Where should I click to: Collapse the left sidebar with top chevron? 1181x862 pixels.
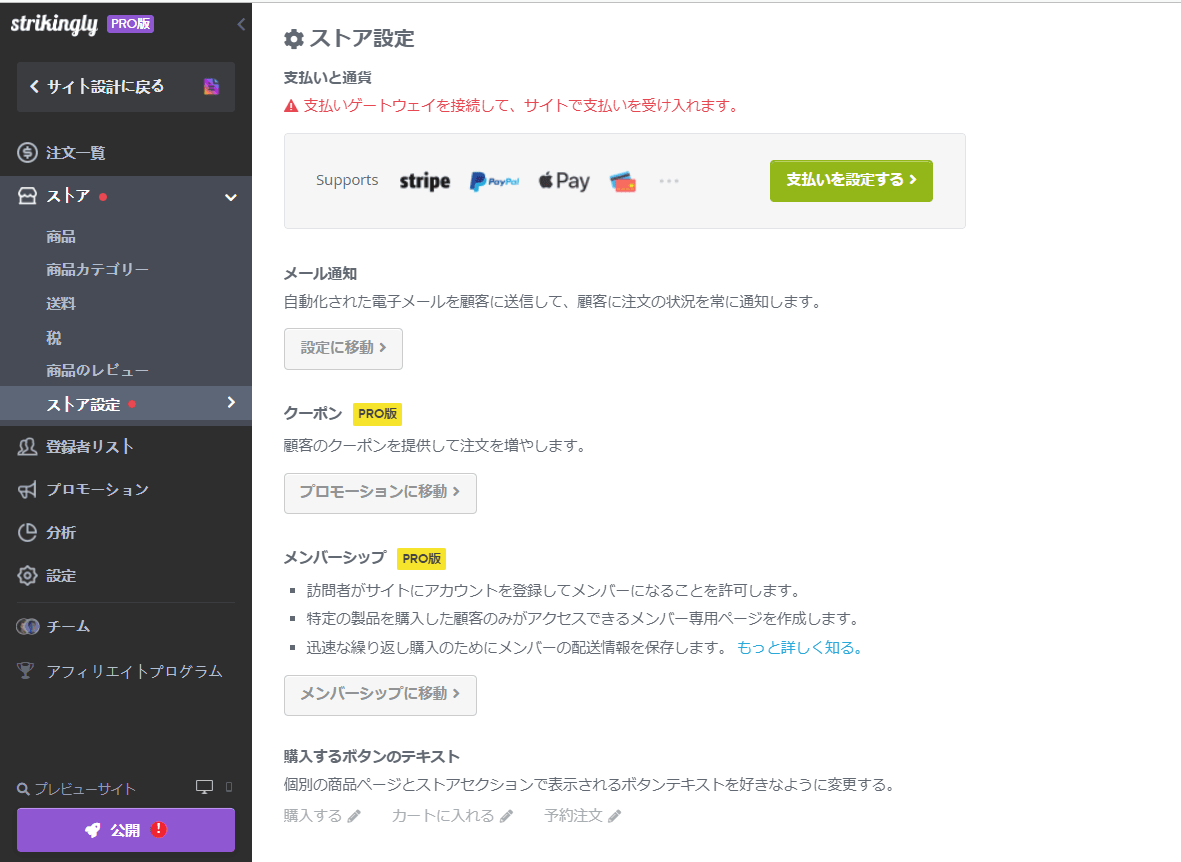(239, 24)
